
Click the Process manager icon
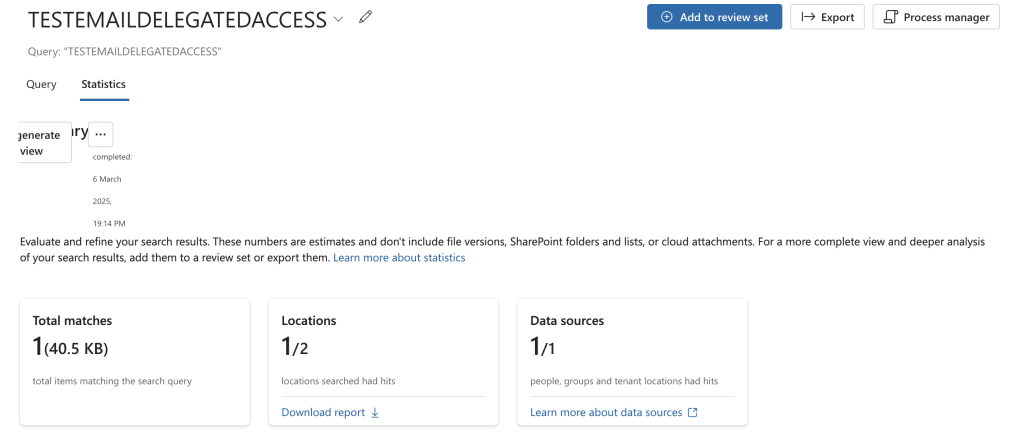click(x=891, y=17)
